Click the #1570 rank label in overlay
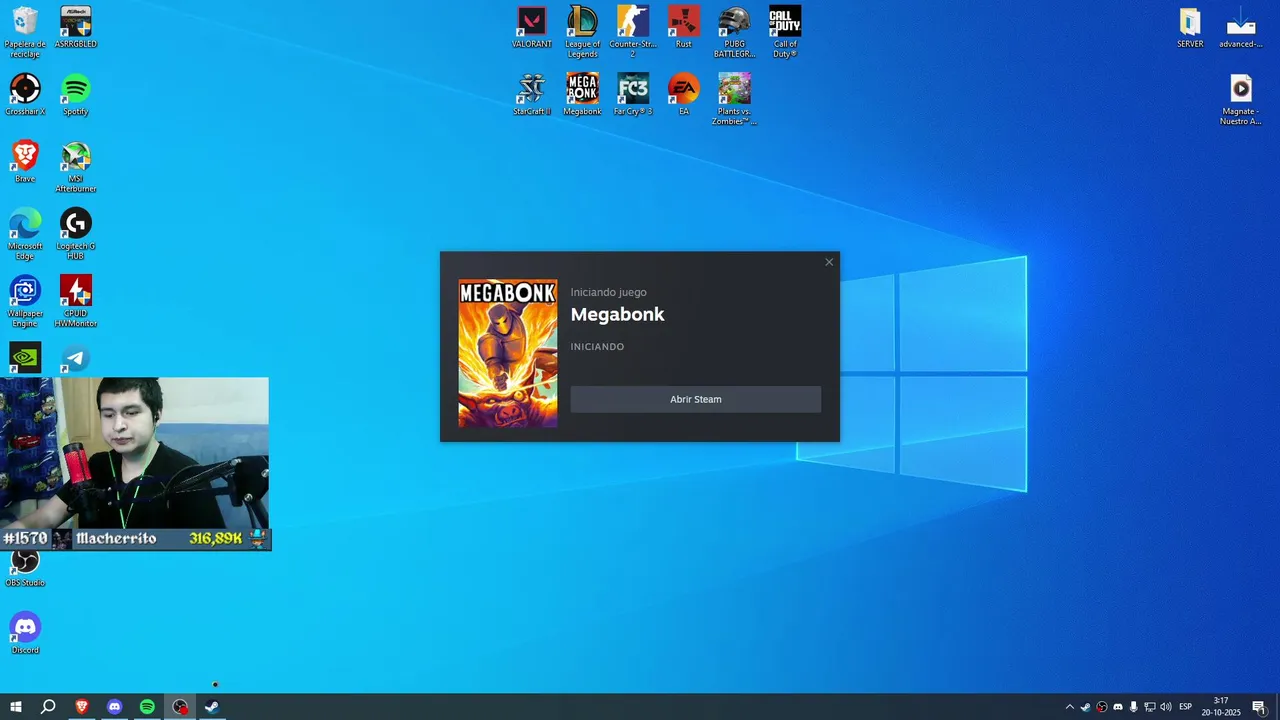Screen dimensions: 1280x720 point(25,539)
